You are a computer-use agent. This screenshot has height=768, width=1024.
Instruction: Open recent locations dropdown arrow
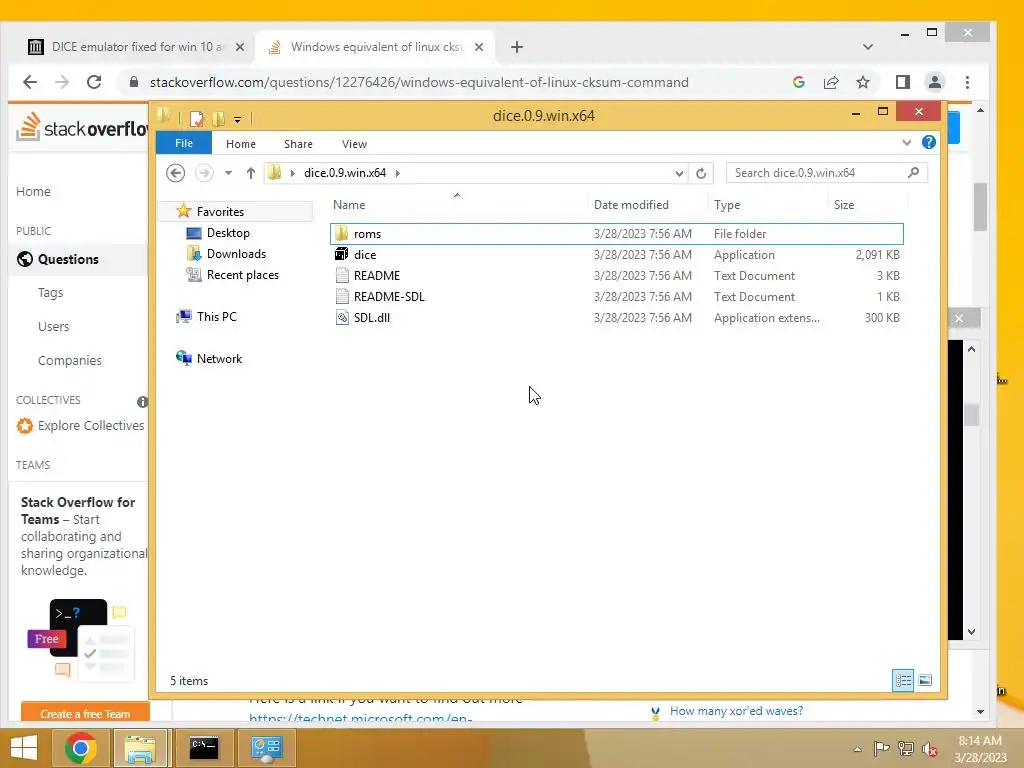228,173
